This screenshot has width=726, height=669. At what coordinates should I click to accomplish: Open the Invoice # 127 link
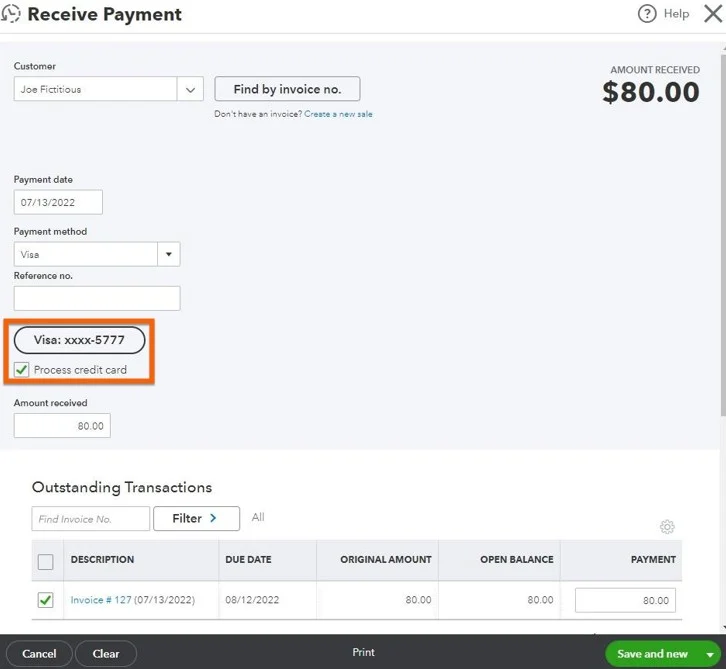click(x=101, y=600)
